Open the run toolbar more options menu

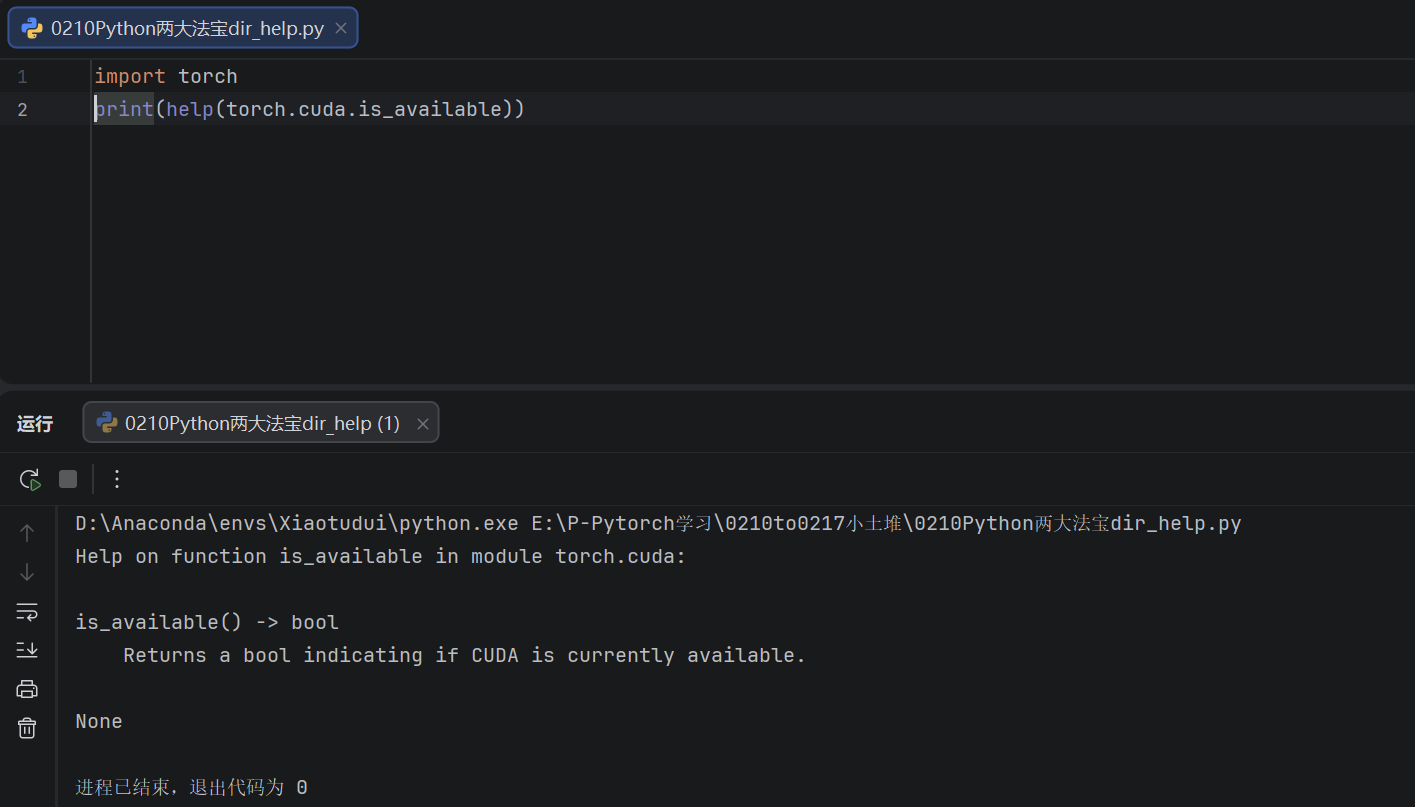(117, 479)
